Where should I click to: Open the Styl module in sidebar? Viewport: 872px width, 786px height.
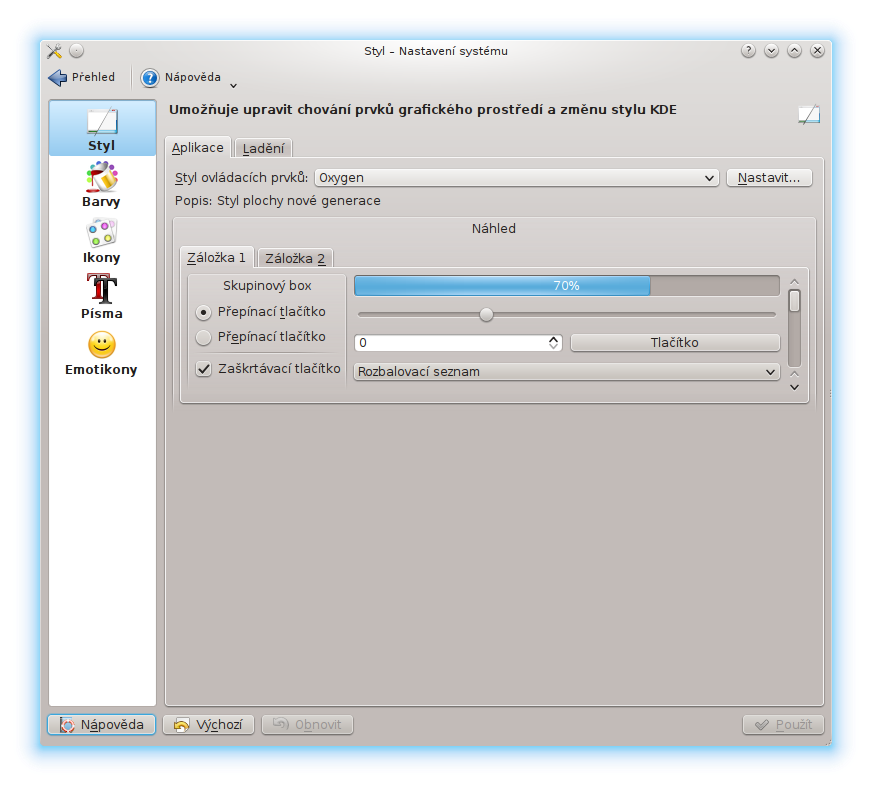point(102,128)
